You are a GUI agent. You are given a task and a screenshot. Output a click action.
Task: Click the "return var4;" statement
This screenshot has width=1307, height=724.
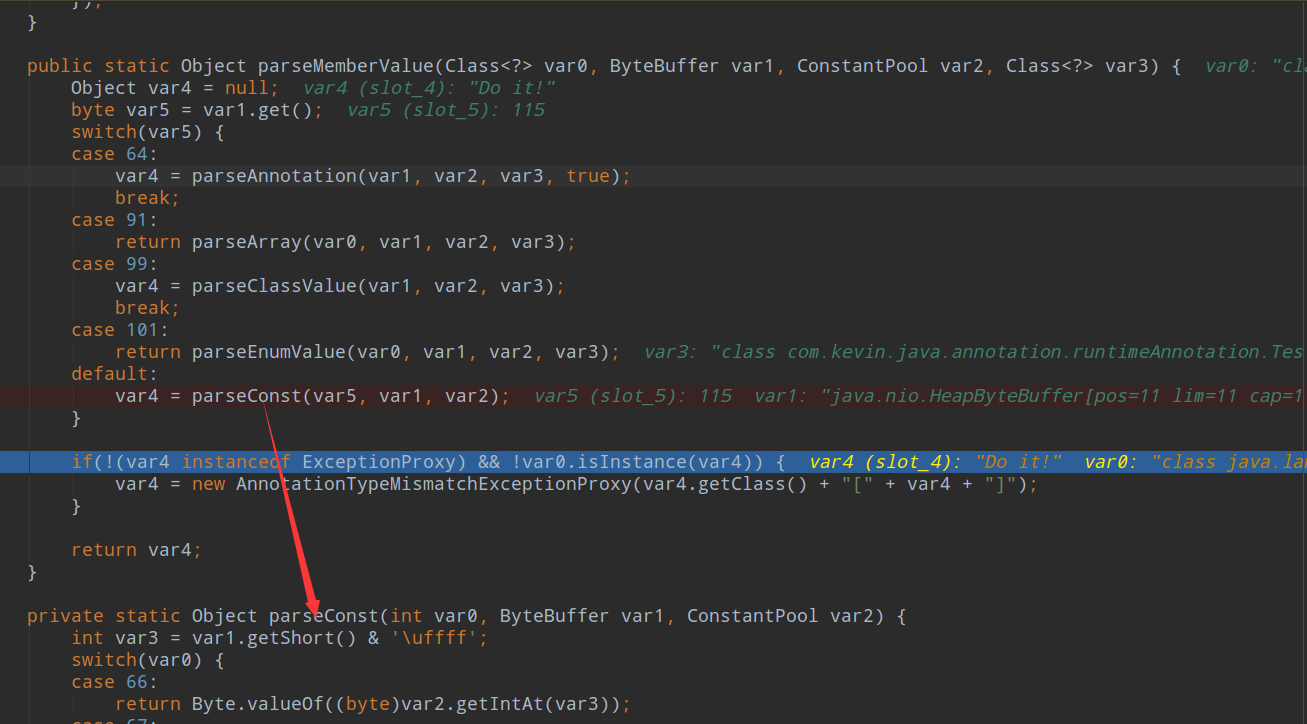(137, 550)
